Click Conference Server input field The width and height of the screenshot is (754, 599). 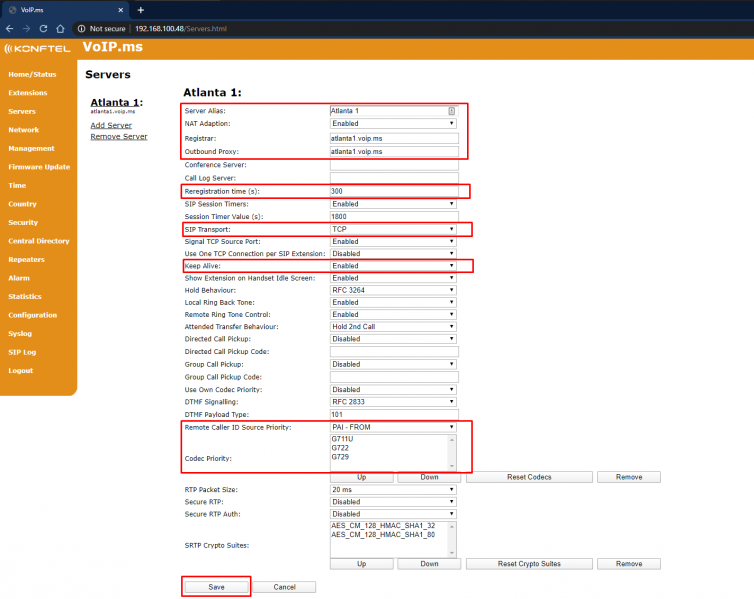(x=394, y=165)
